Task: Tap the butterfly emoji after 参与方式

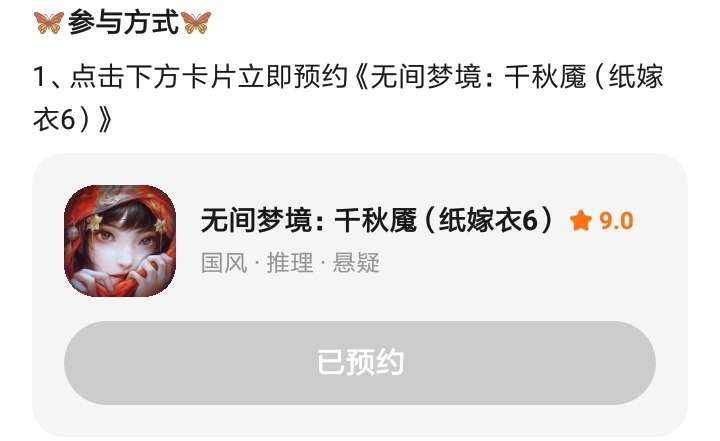Action: 196,22
